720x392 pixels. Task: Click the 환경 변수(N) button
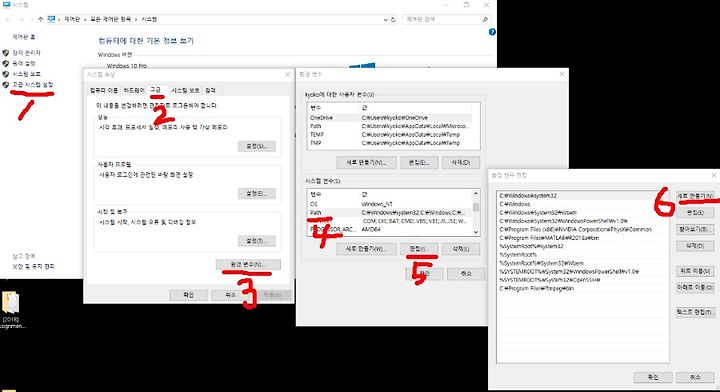tap(248, 264)
